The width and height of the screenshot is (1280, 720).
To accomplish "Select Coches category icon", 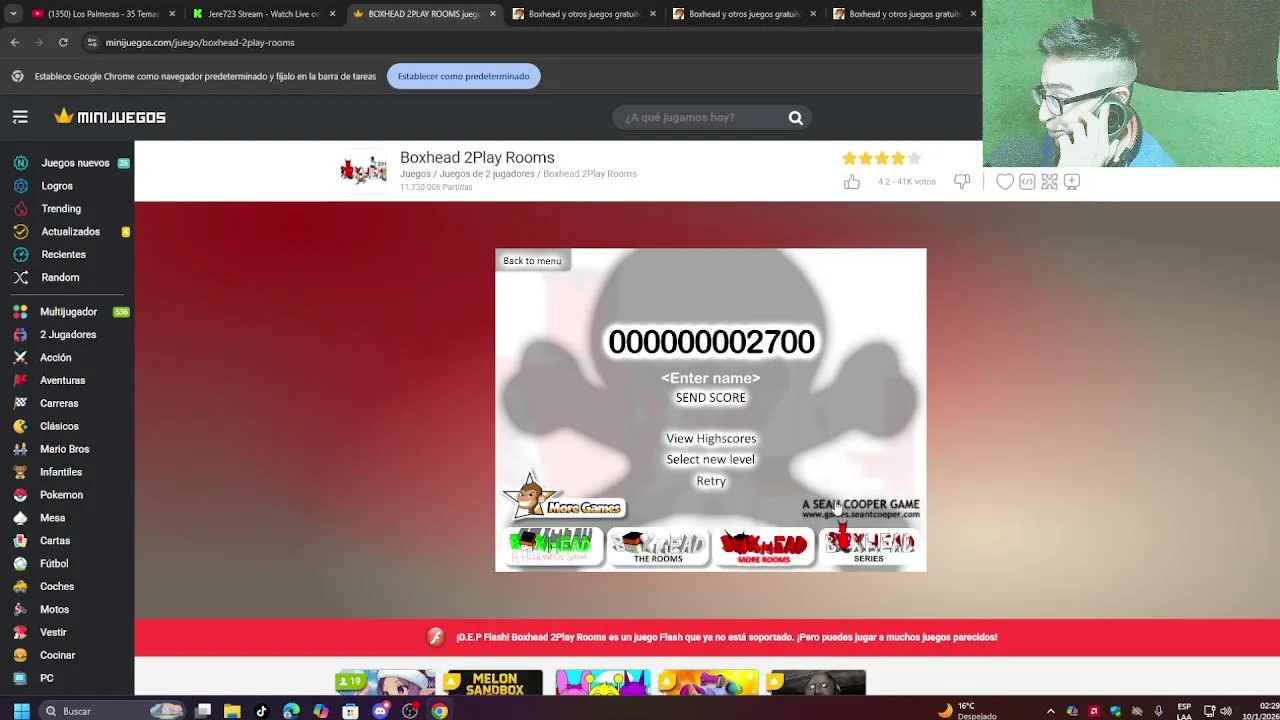I will [20, 587].
